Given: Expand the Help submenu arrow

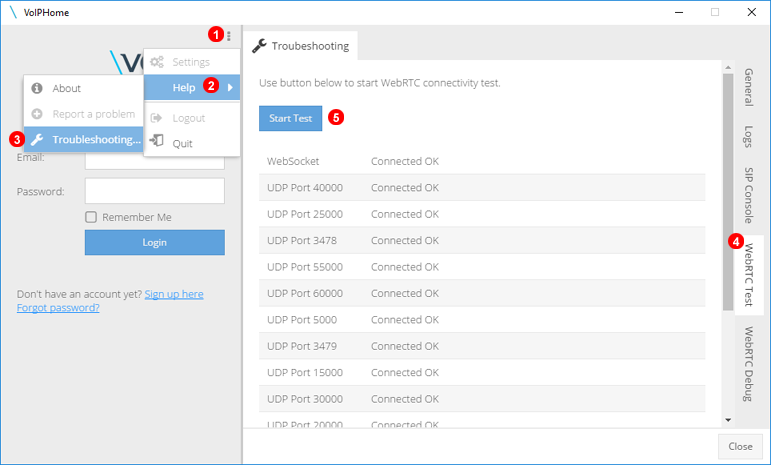Looking at the screenshot, I should pyautogui.click(x=230, y=87).
